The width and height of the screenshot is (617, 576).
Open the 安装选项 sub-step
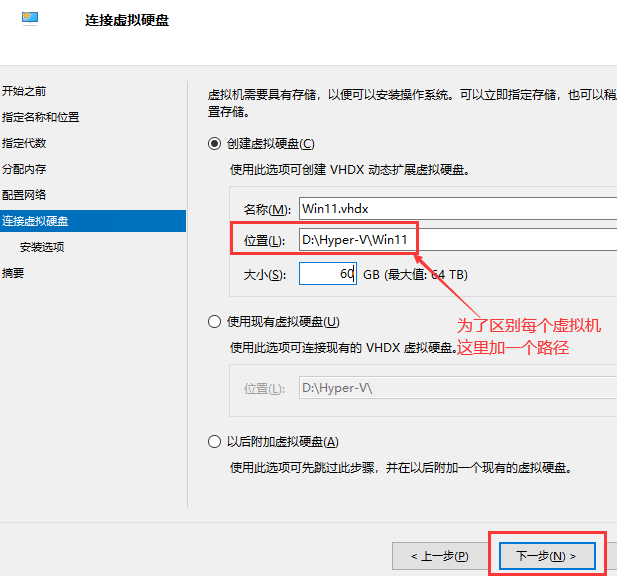click(x=42, y=247)
